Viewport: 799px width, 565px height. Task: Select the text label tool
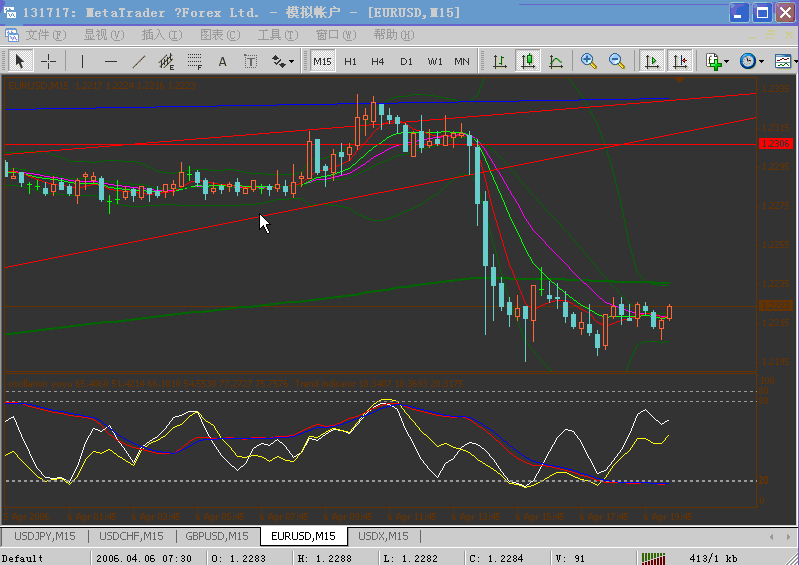coord(222,61)
